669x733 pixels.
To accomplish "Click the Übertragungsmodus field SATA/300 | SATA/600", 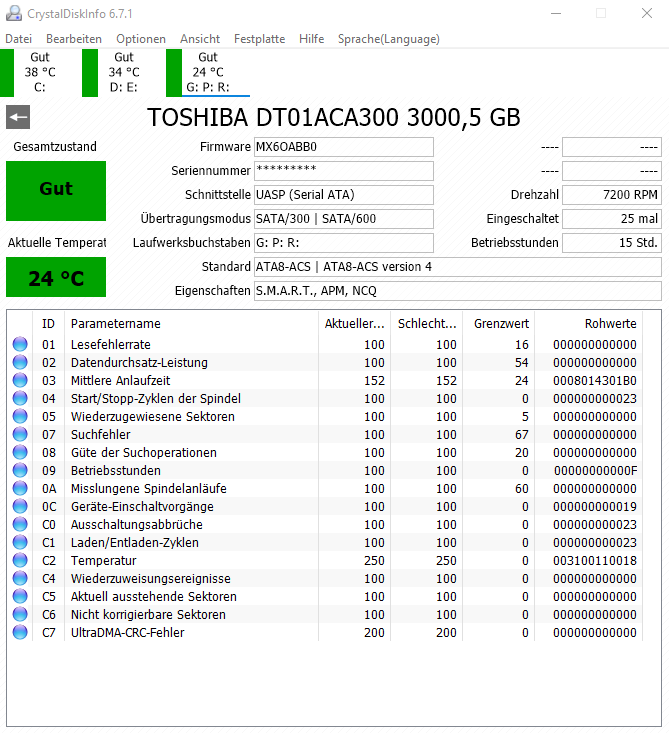I will (x=344, y=219).
